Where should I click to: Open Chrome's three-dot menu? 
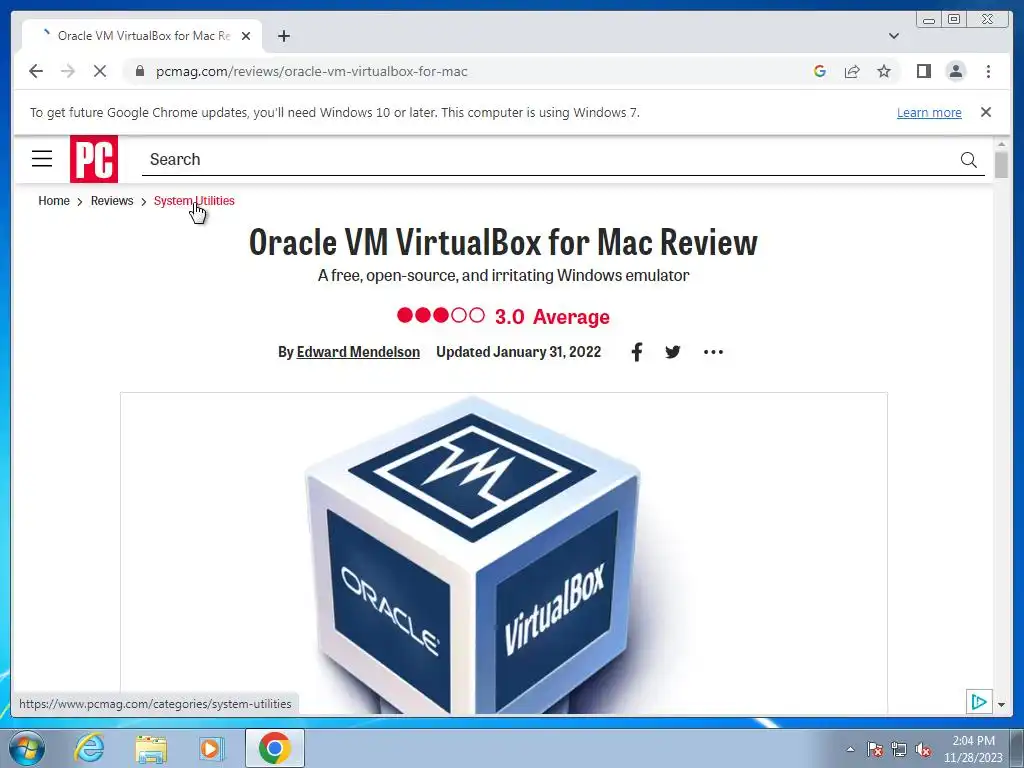tap(989, 71)
